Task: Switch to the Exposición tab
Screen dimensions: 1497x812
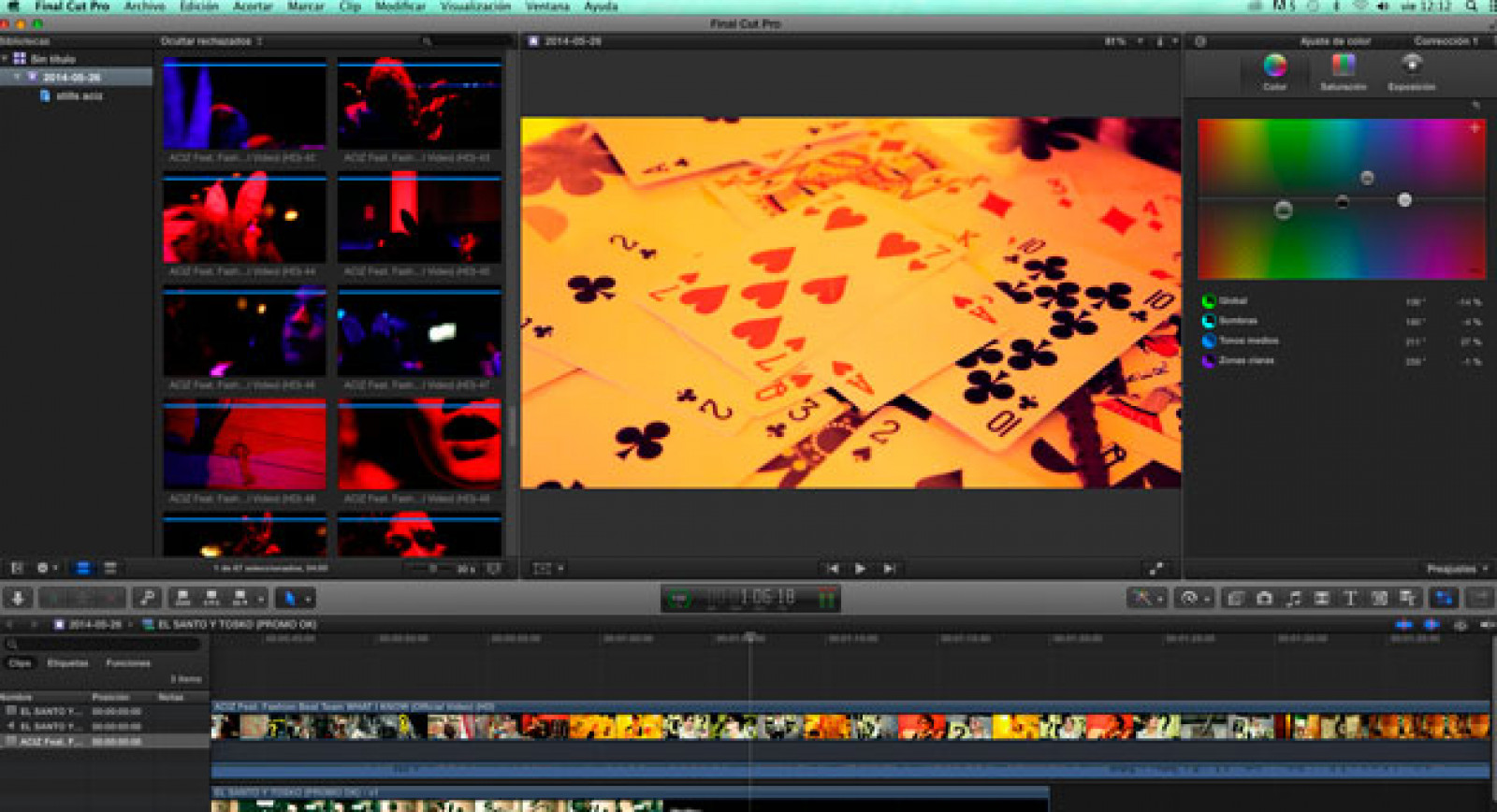Action: [x=1412, y=72]
